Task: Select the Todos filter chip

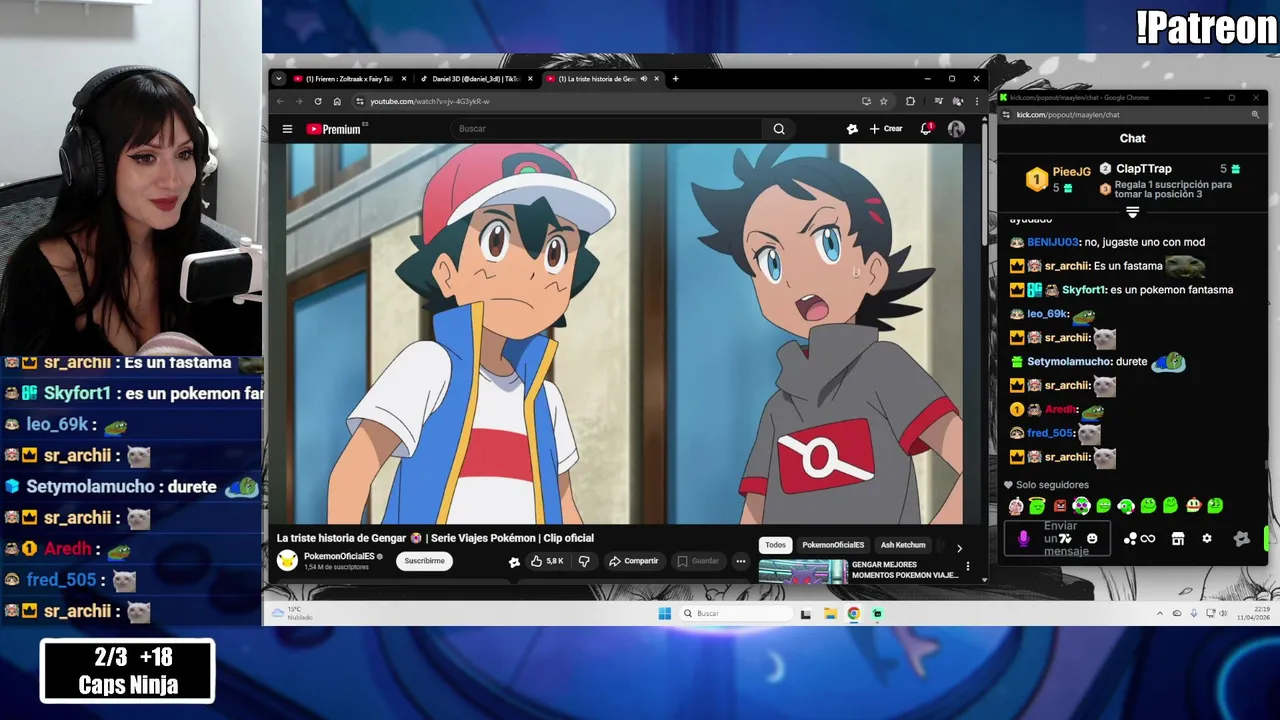Action: [776, 545]
